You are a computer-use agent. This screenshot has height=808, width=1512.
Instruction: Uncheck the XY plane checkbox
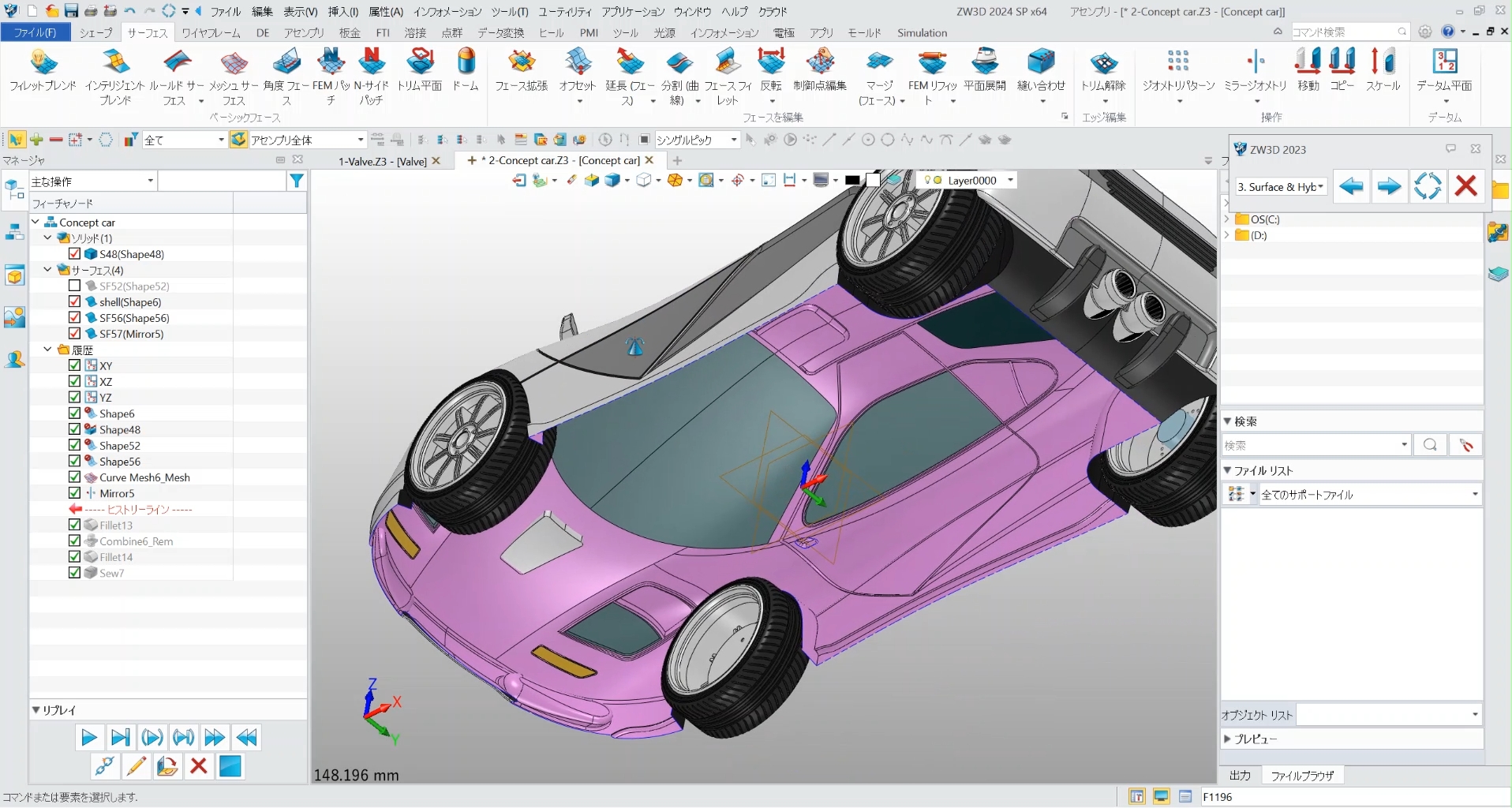[74, 365]
